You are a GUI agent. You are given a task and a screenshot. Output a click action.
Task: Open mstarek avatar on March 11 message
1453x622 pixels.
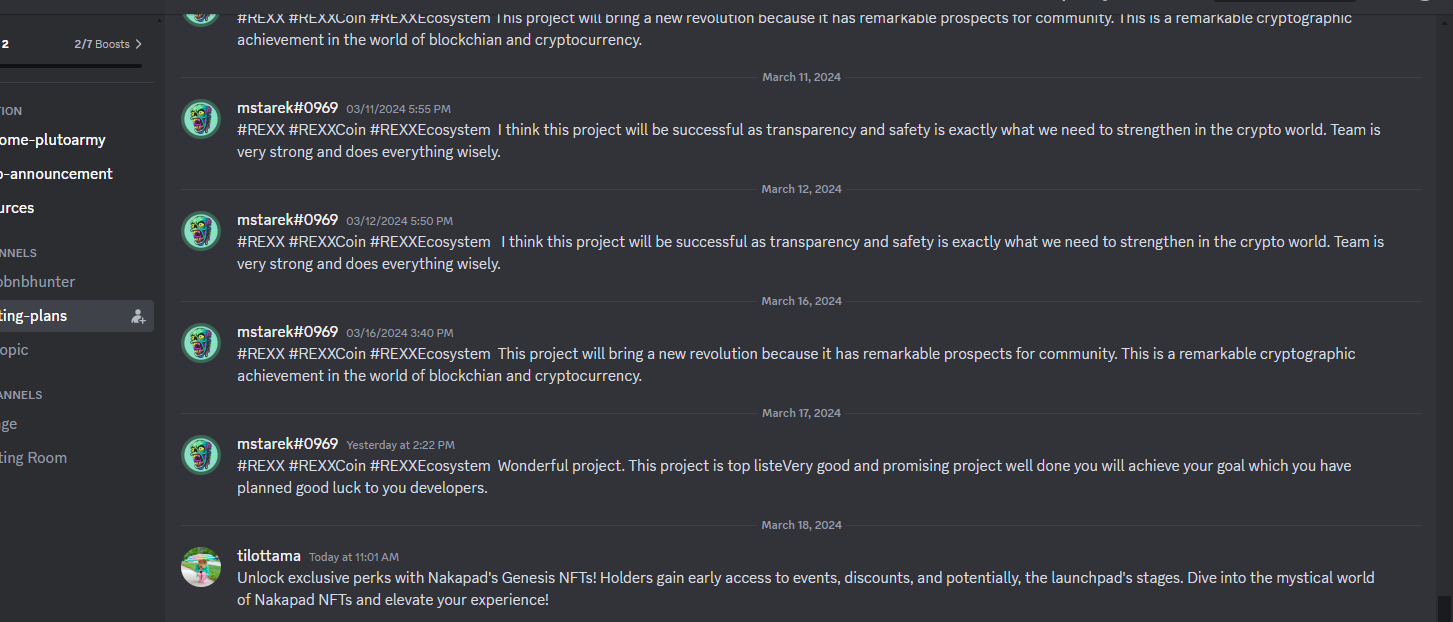pos(201,120)
